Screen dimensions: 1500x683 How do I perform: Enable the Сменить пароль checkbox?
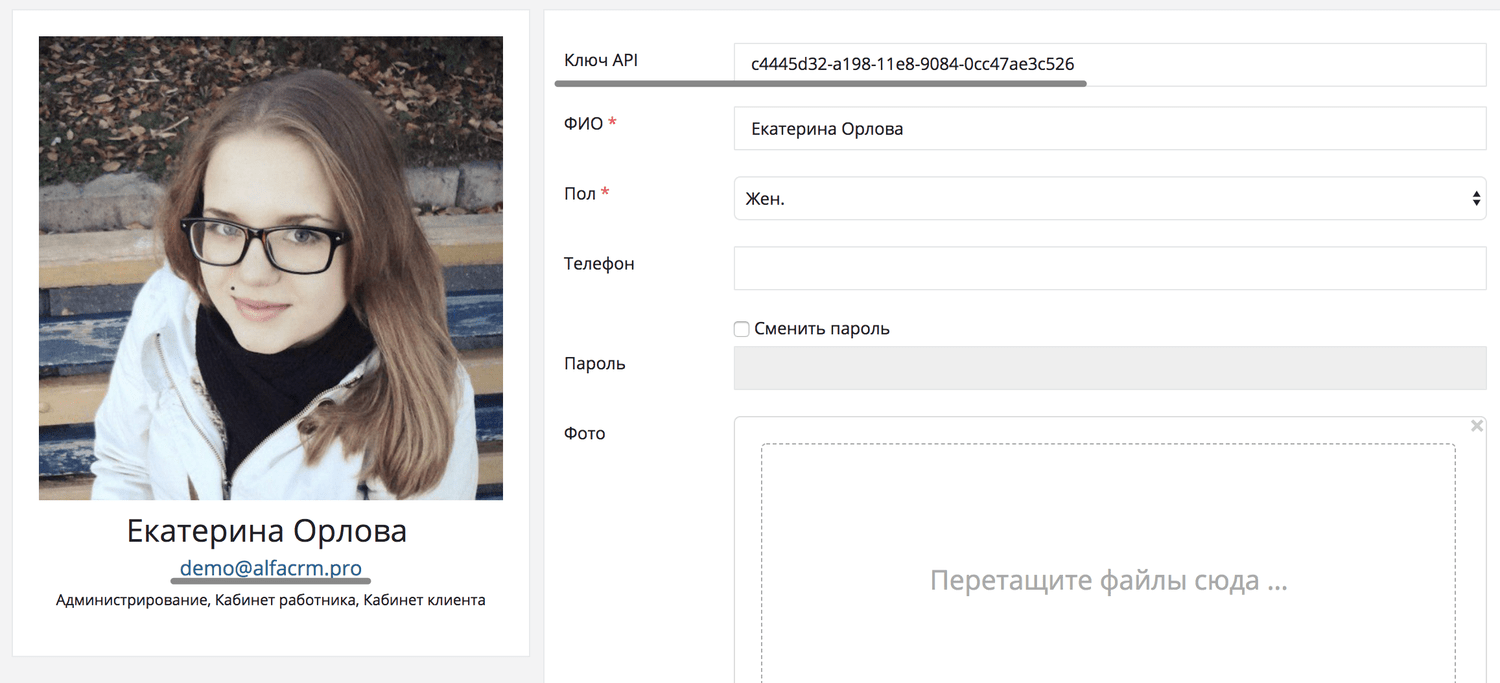coord(741,329)
